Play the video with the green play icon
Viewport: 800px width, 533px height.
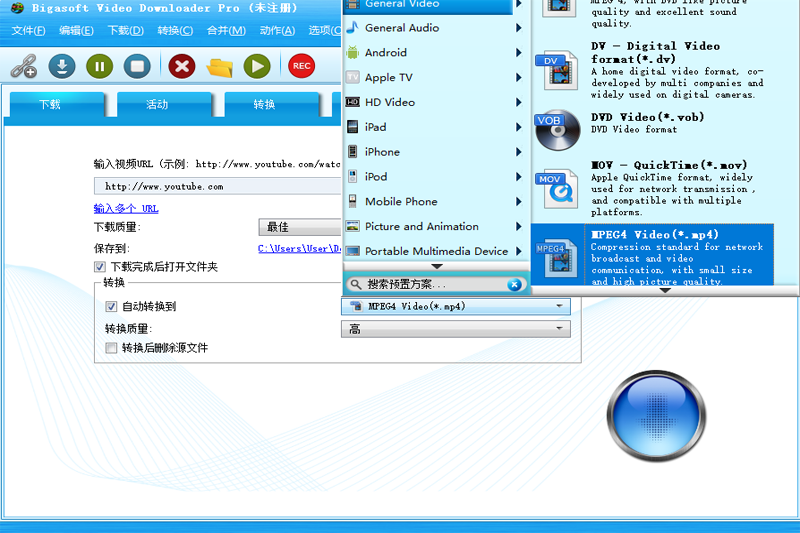[257, 66]
